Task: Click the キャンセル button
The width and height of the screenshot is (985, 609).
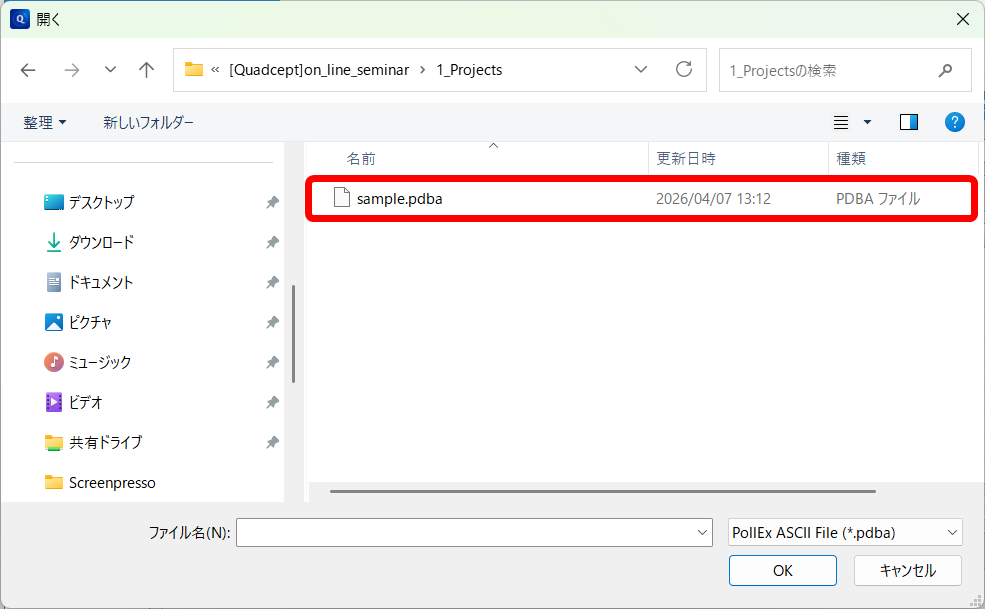Action: [x=907, y=570]
